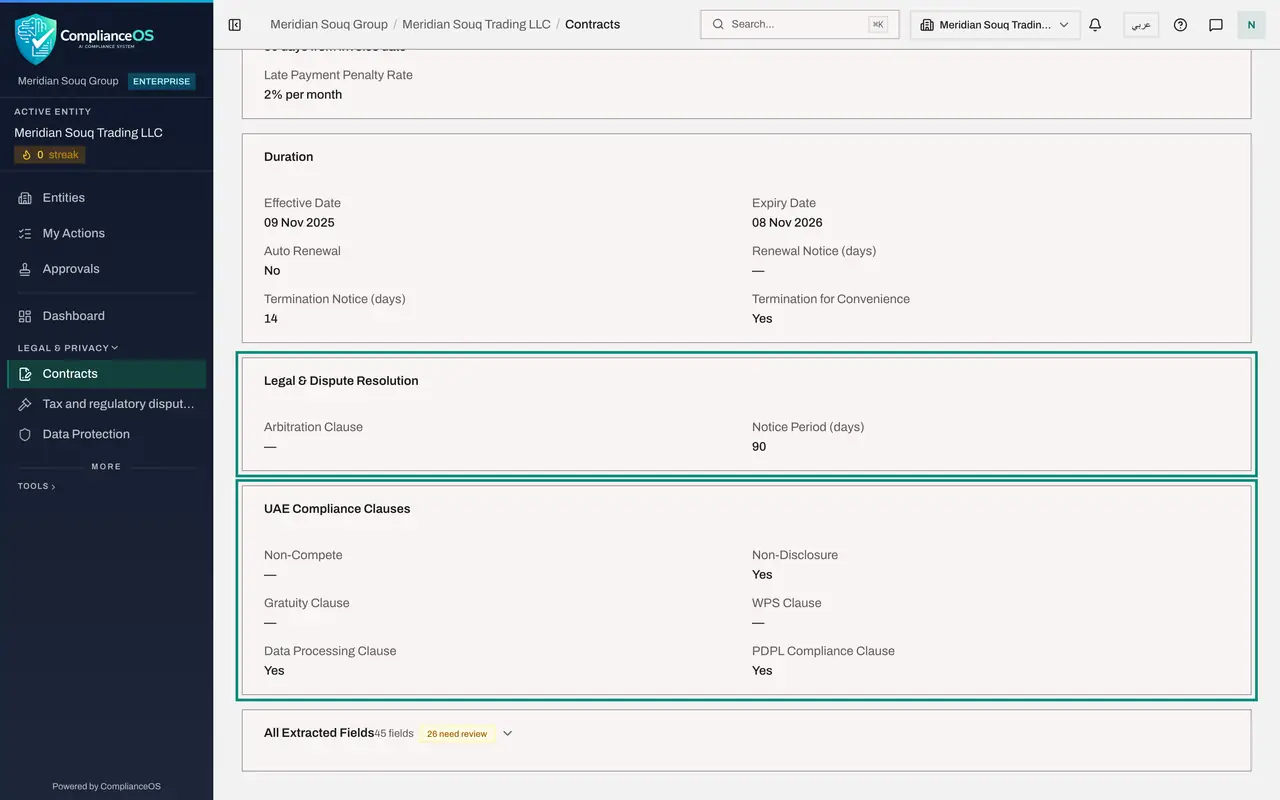Select the effective date 09 Nov 2025
This screenshot has height=800, width=1280.
coord(299,223)
